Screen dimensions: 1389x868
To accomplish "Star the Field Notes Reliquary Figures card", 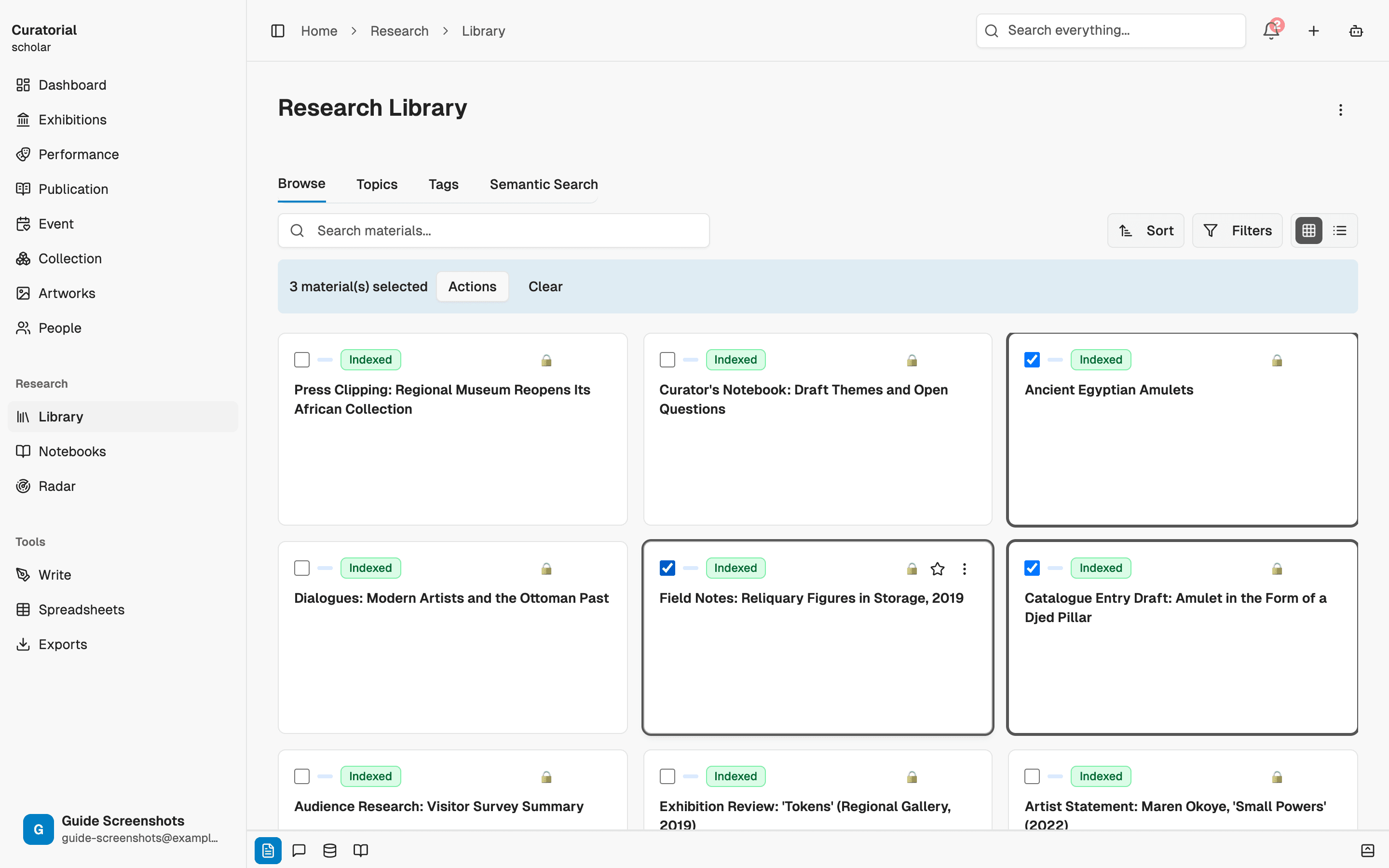I will 938,569.
